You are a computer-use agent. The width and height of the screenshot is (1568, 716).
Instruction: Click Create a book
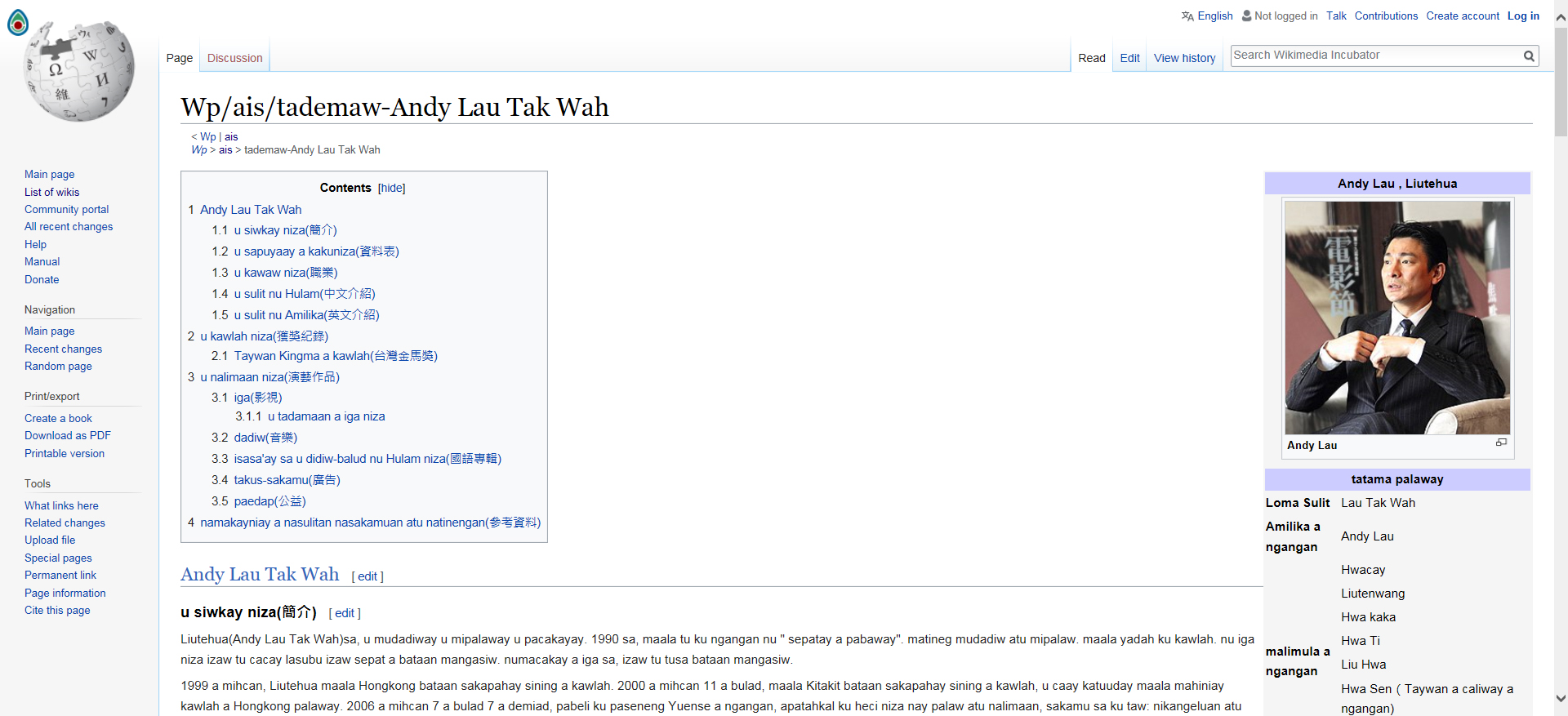click(58, 418)
